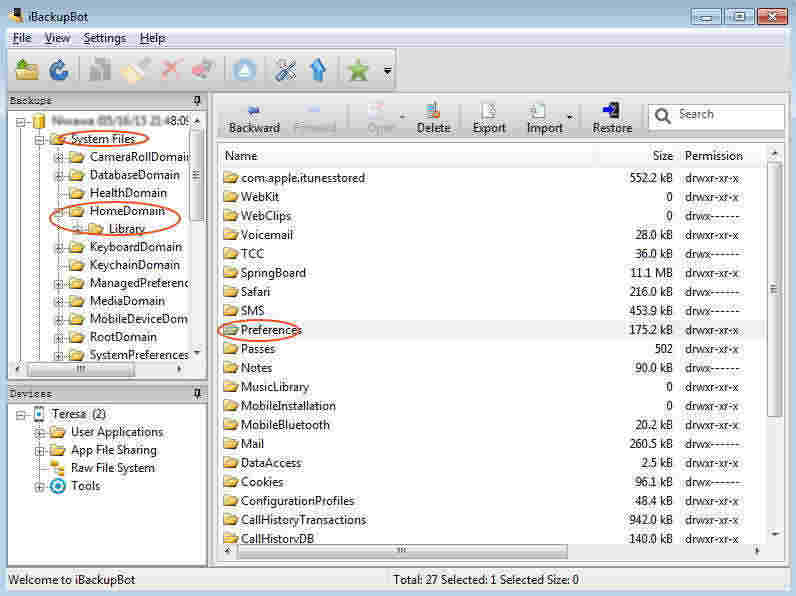
Task: Click the blue up arrow toolbar icon
Action: pos(318,70)
